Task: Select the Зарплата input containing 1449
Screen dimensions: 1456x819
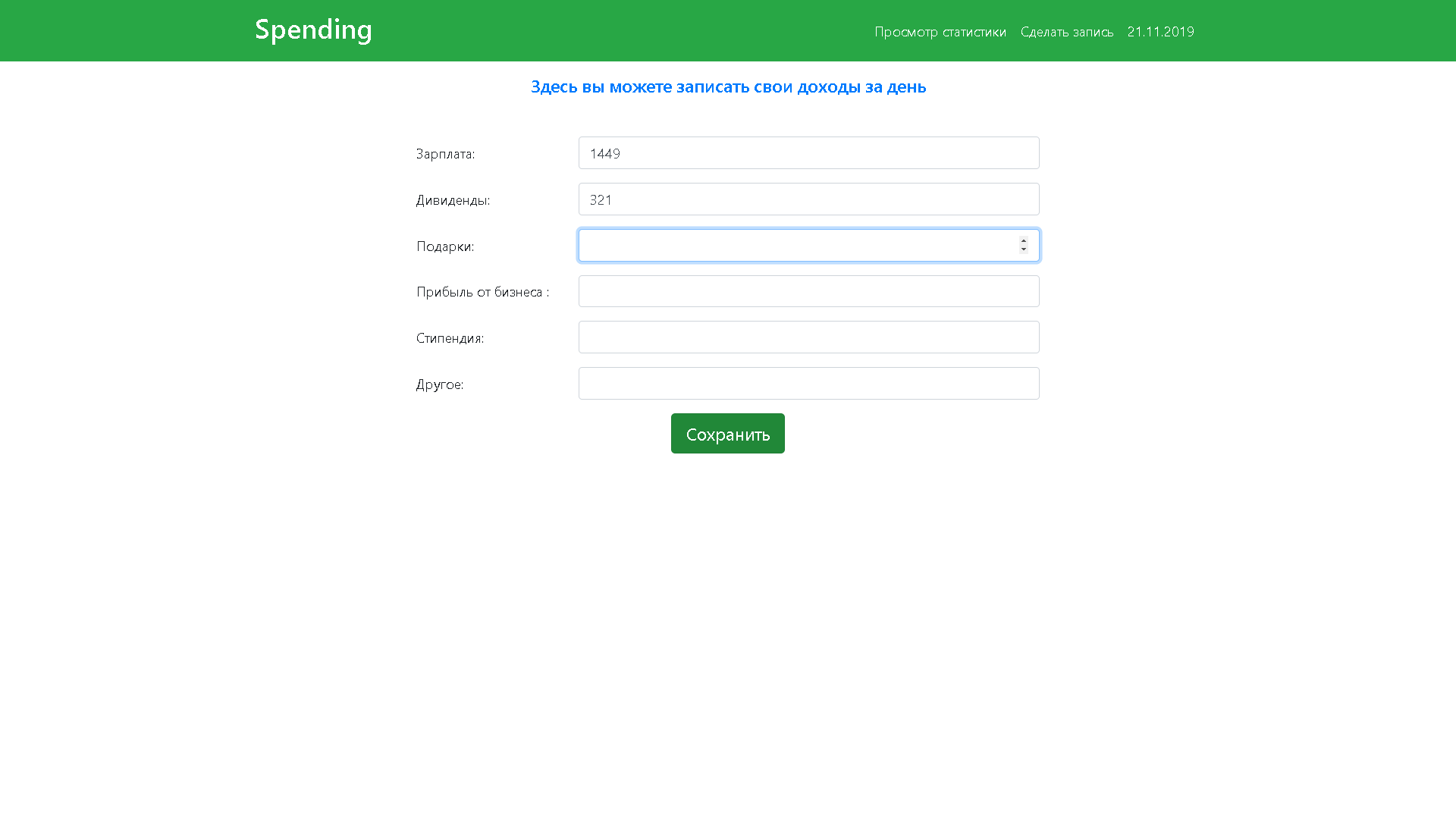Action: (x=808, y=152)
